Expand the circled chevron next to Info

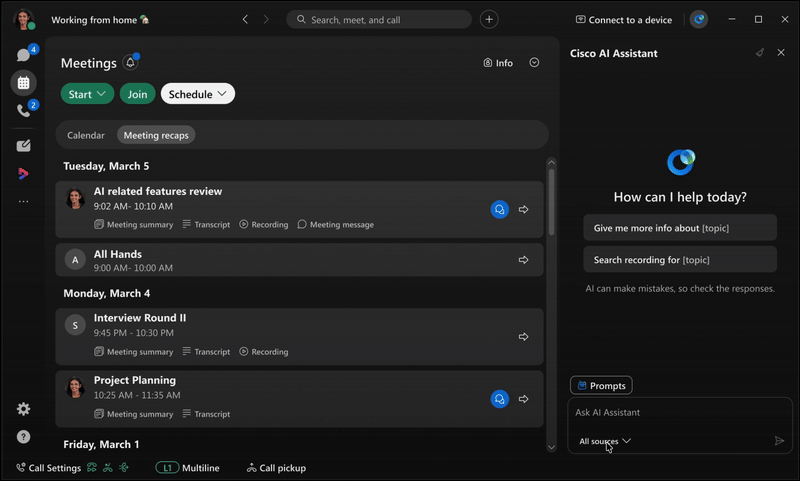click(534, 62)
